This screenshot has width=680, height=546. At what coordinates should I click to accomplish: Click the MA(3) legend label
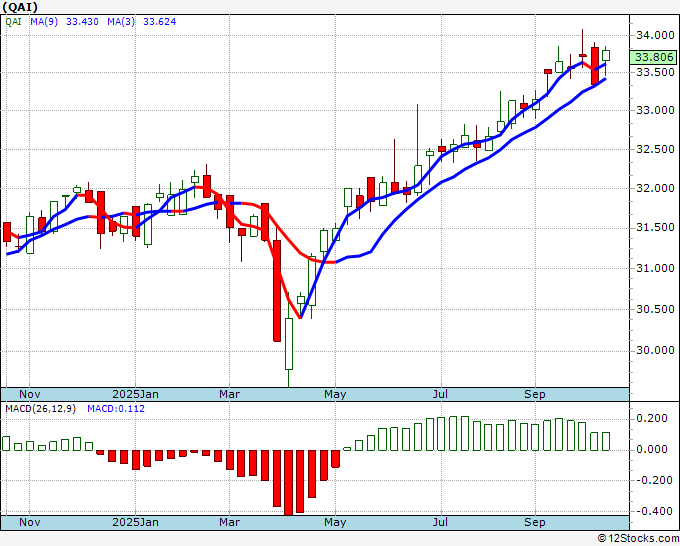[121, 22]
